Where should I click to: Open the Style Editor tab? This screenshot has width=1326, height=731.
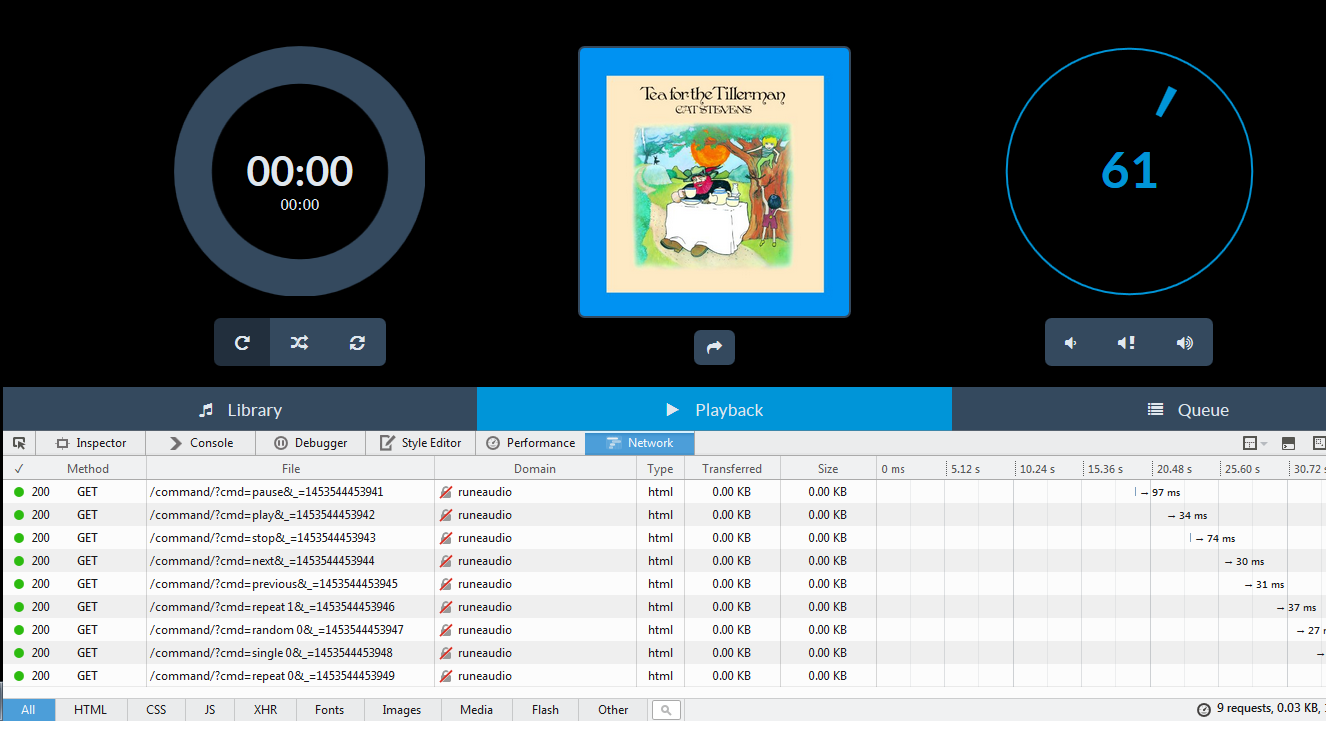tap(421, 443)
